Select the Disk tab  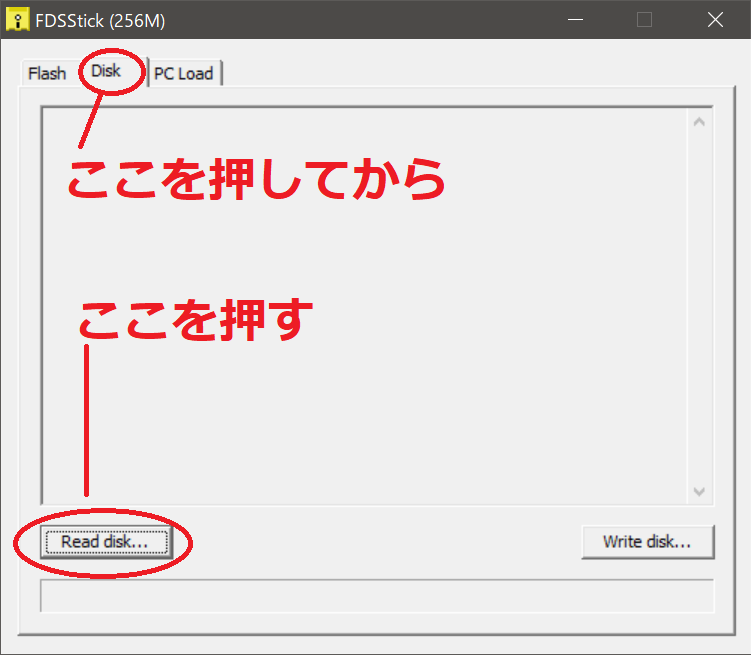click(x=106, y=71)
